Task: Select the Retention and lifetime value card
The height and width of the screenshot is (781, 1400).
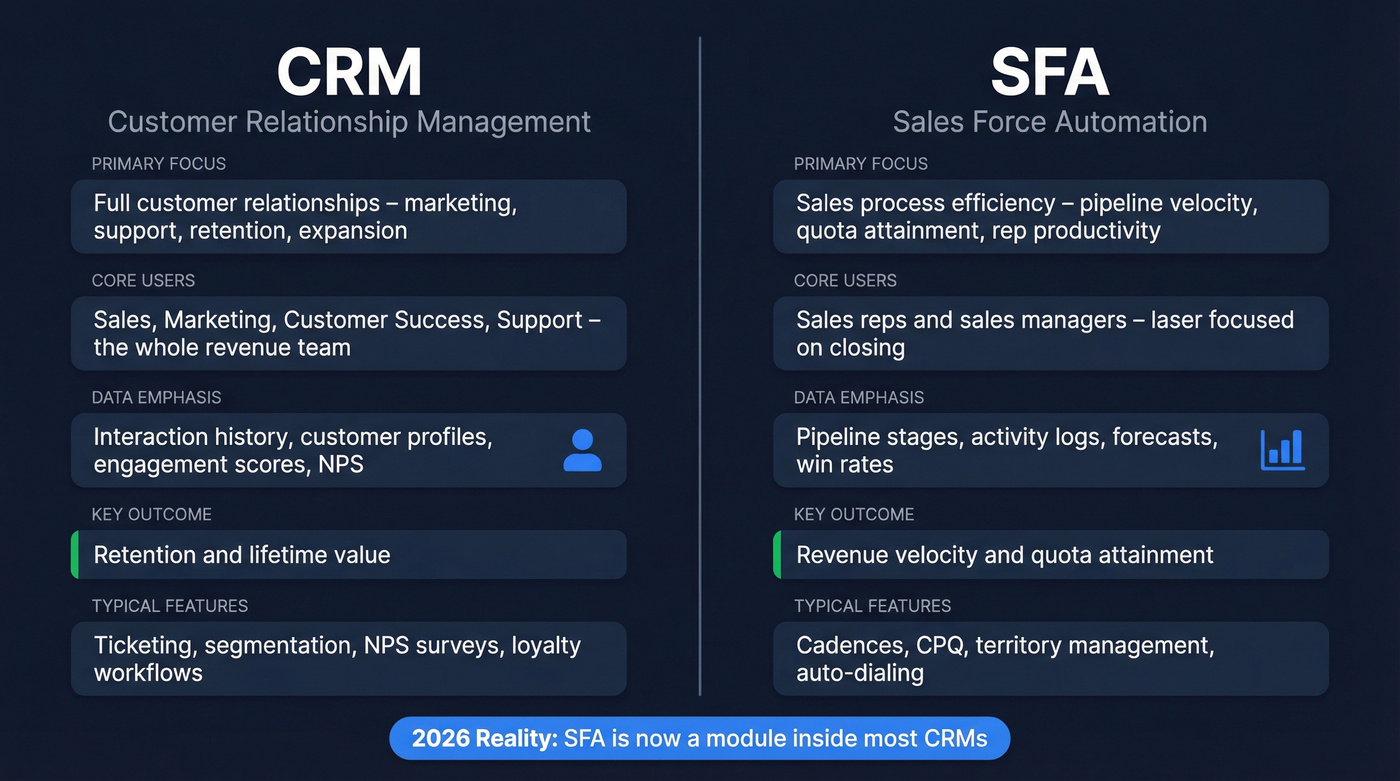Action: (348, 555)
